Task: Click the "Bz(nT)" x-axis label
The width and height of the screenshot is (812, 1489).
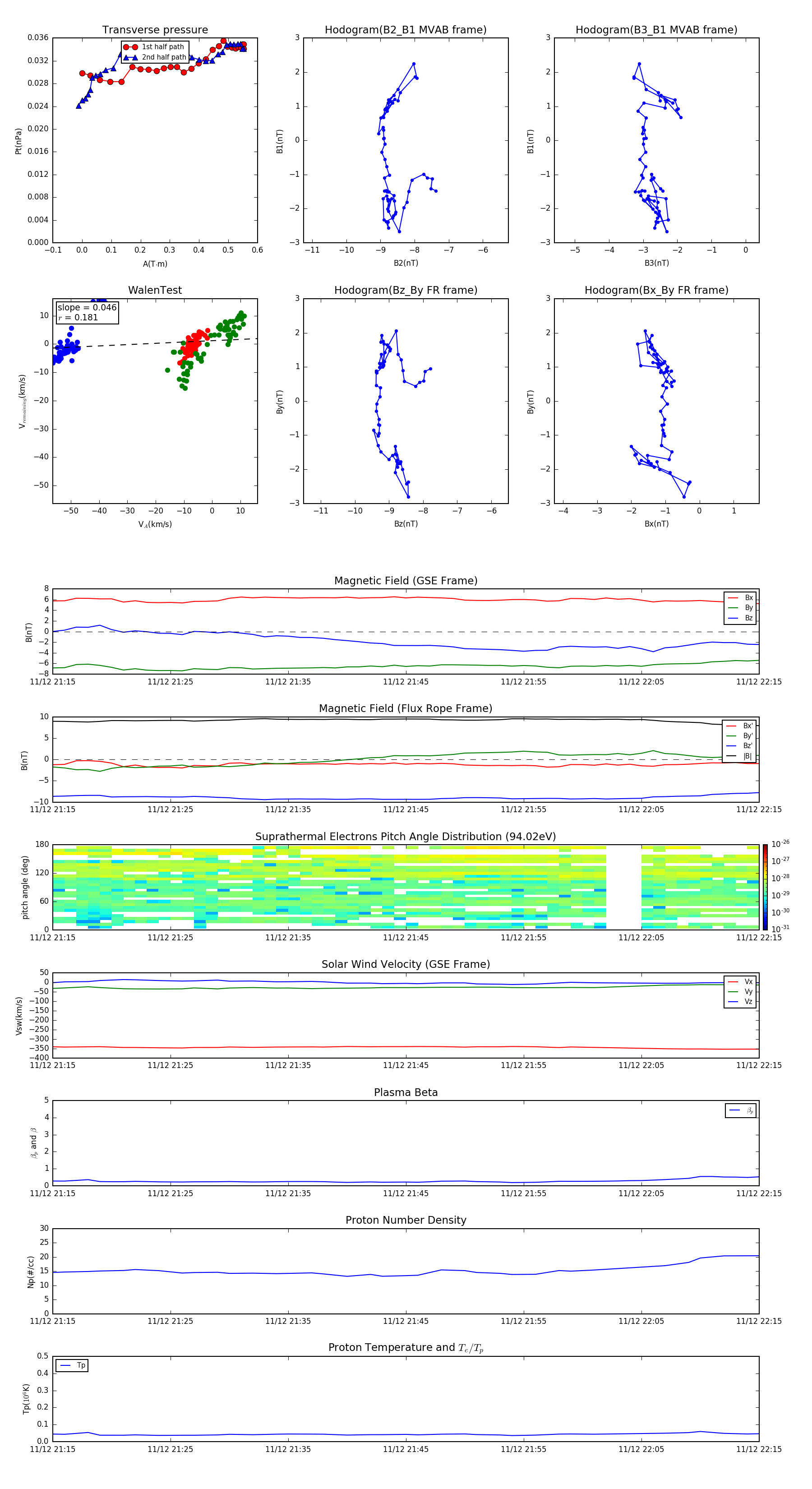Action: pos(406,524)
